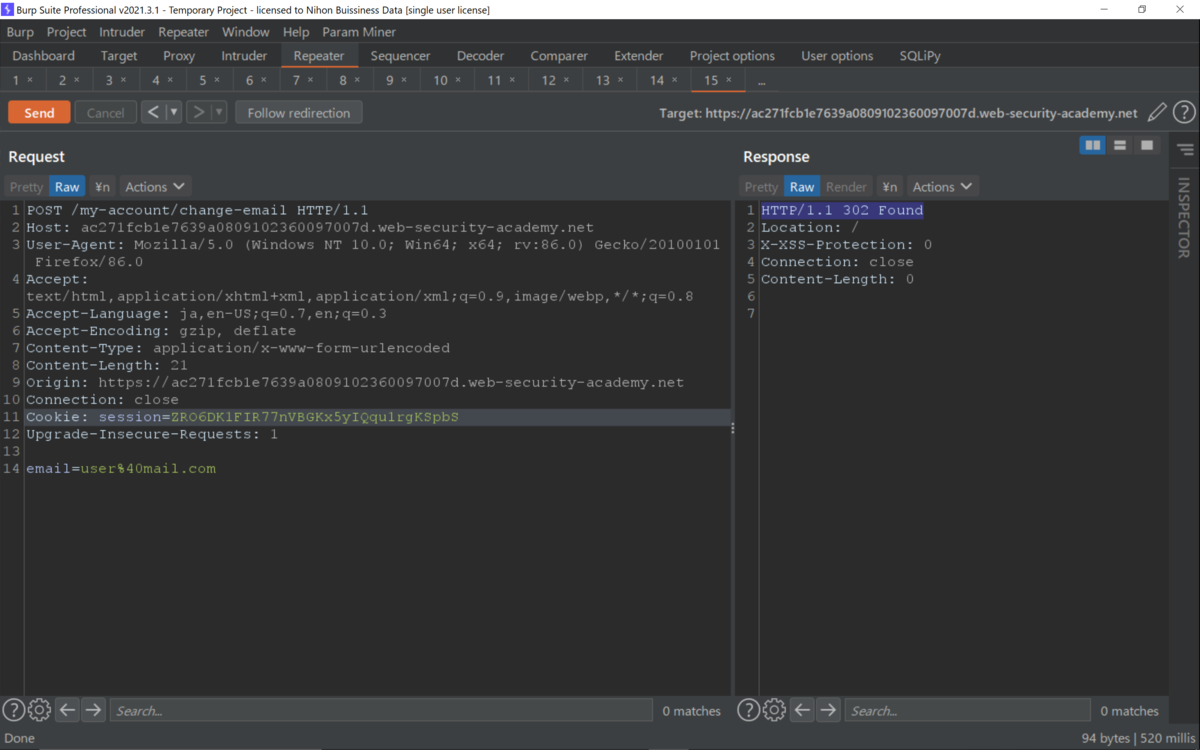Open Inspector panel menu icon

[1185, 150]
